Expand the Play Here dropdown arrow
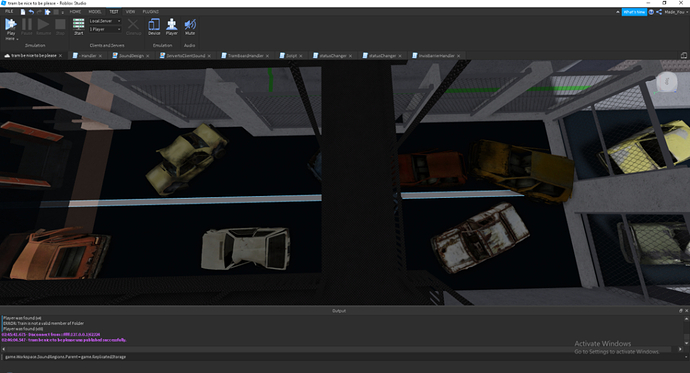Viewport: 690px width, 373px height. [x=17, y=39]
